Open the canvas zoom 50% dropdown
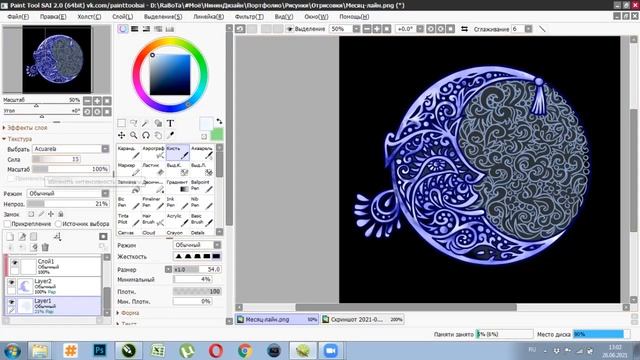640x360 pixels. coord(356,29)
